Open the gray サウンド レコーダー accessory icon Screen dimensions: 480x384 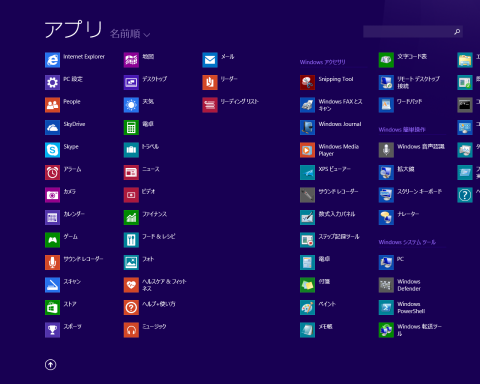(x=307, y=195)
